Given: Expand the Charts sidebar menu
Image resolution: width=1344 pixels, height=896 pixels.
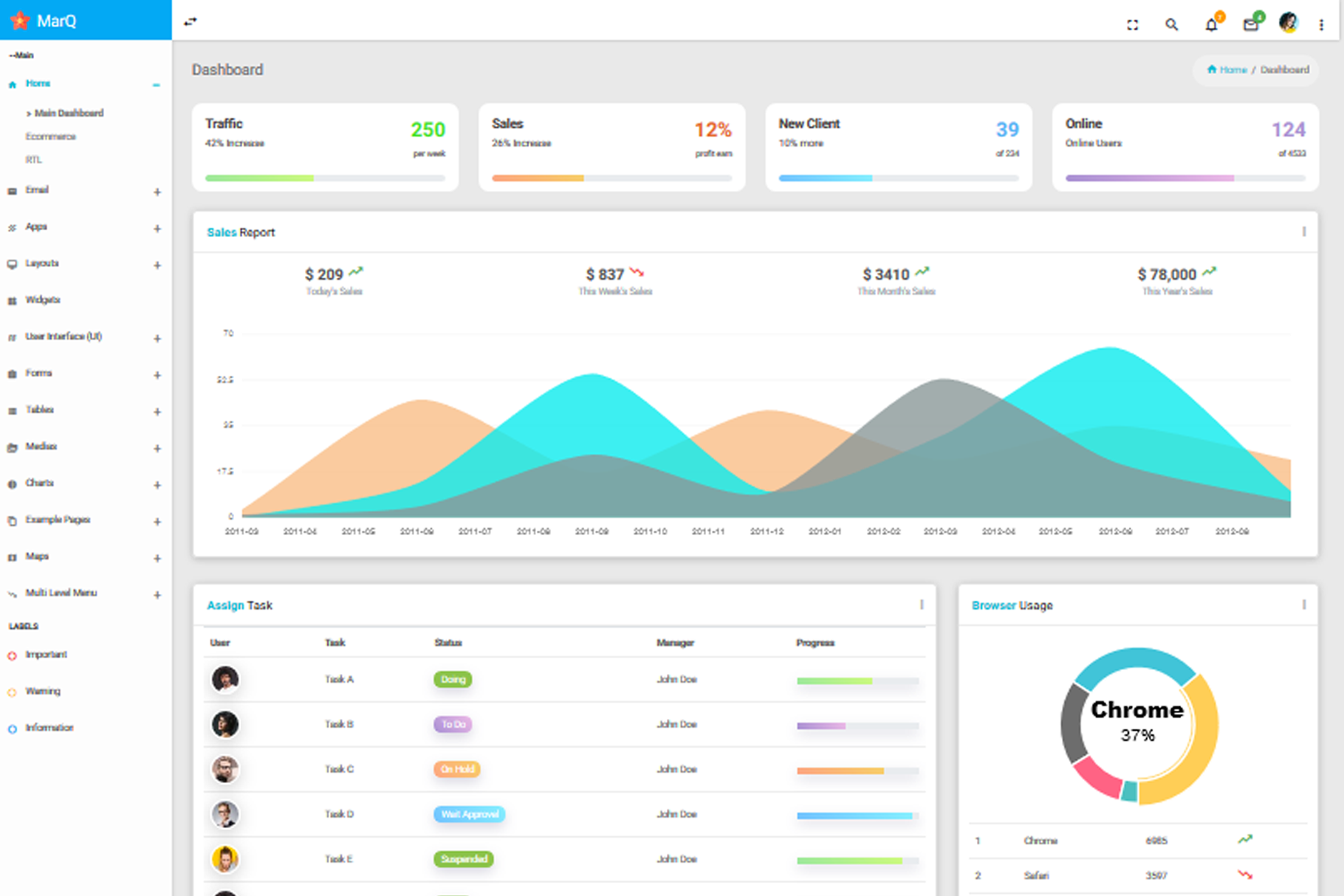Looking at the screenshot, I should point(157,485).
